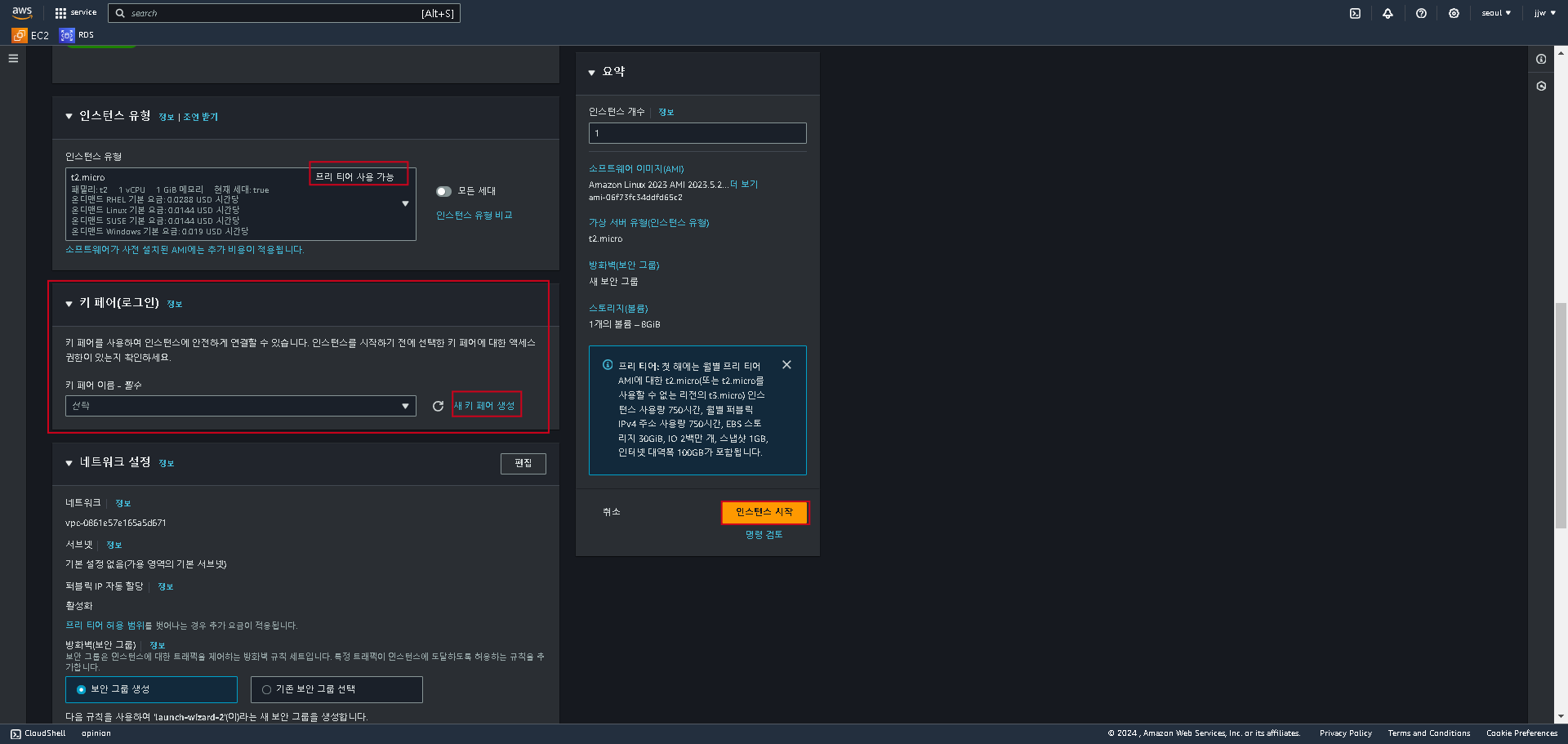Click the launch instance (인스턴스 시작) button
Viewport: 1568px width, 744px height.
[x=764, y=512]
